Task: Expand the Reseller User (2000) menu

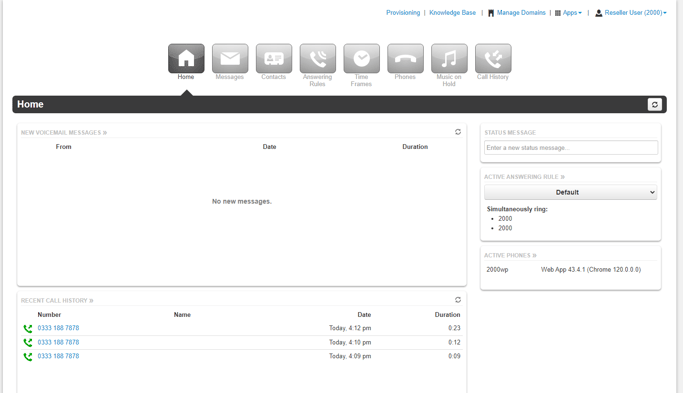Action: tap(631, 13)
